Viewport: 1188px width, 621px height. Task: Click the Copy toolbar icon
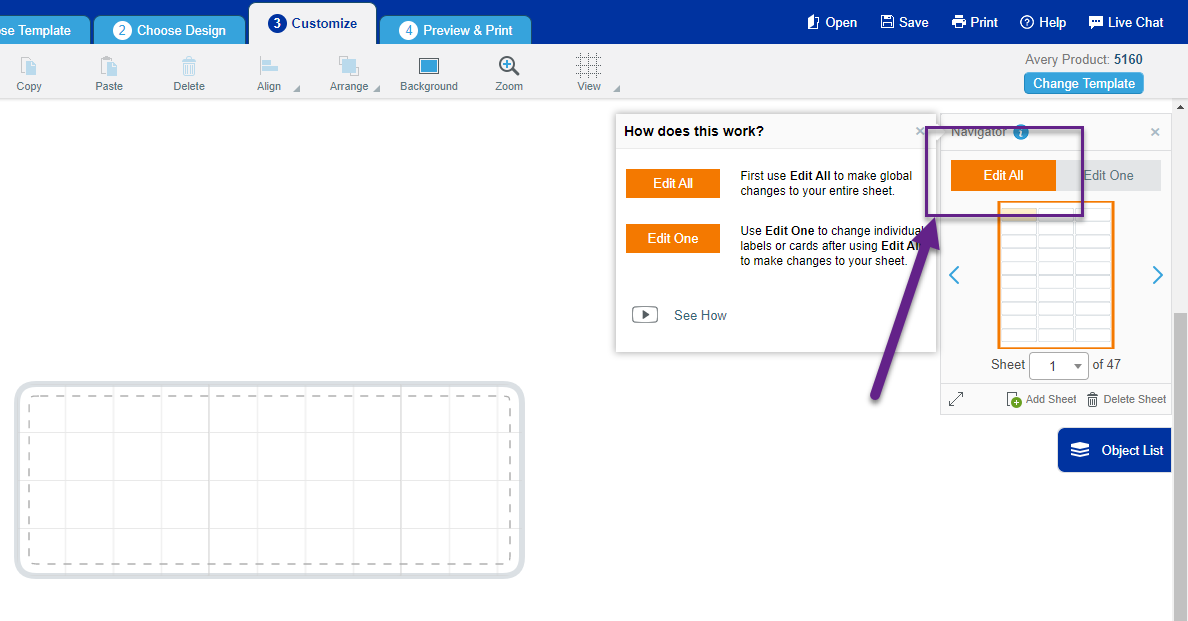click(29, 67)
